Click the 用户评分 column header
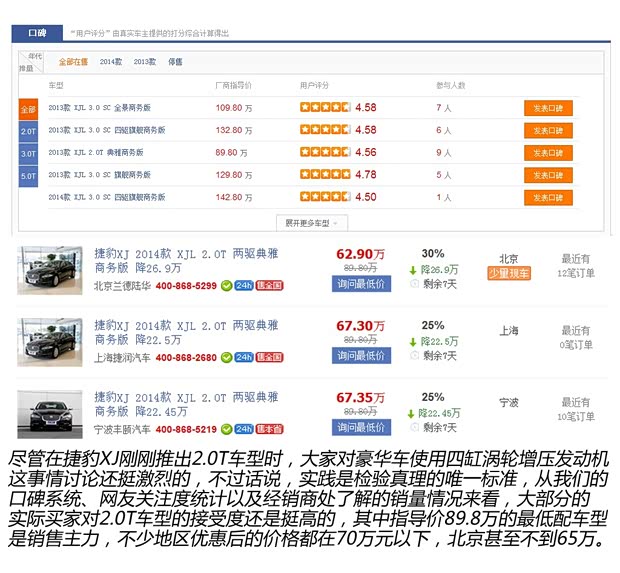This screenshot has height=573, width=620. tap(314, 85)
